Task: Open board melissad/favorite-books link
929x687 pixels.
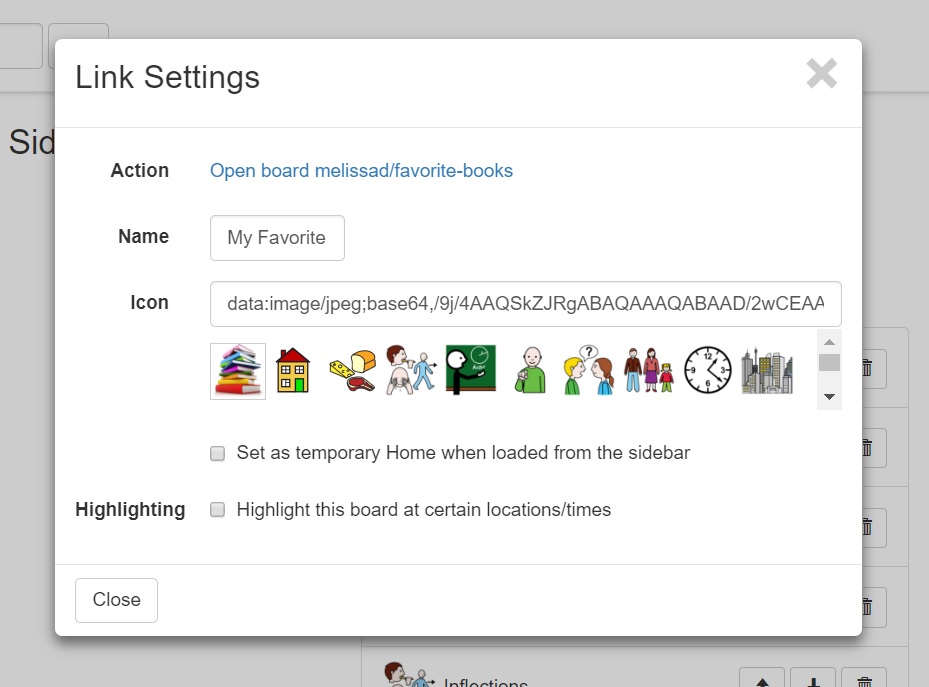Action: coord(361,171)
